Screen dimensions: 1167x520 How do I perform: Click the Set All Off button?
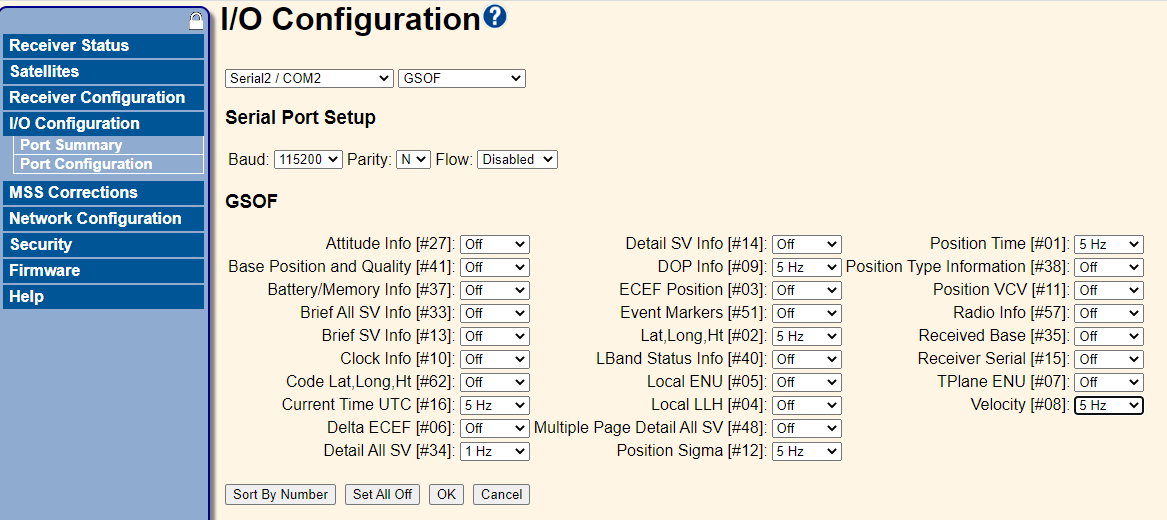pos(383,494)
